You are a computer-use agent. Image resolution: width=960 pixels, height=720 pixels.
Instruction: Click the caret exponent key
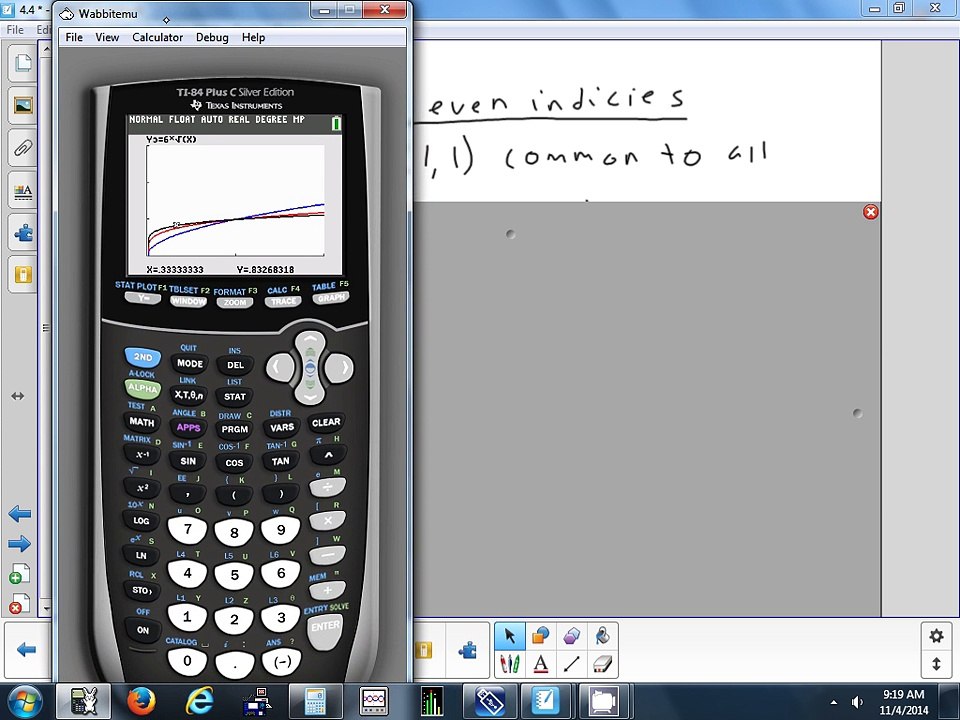(328, 456)
